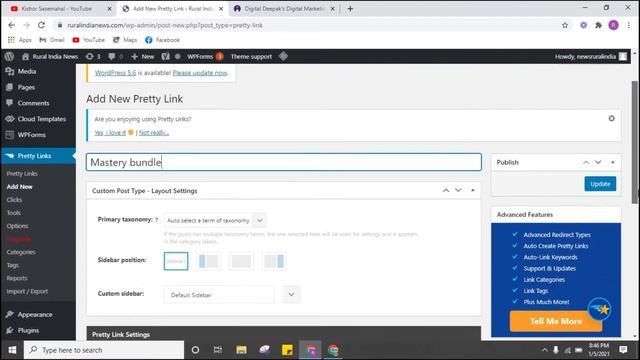Open the Apps shortcut in bookmarks bar
The height and width of the screenshot is (360, 640).
(x=20, y=40)
